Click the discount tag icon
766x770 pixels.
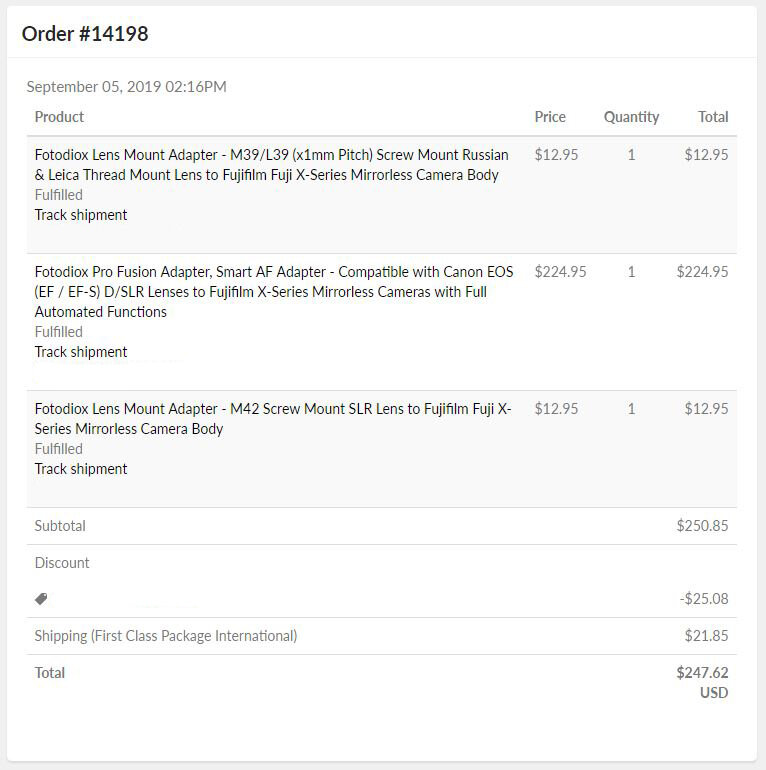pos(41,599)
